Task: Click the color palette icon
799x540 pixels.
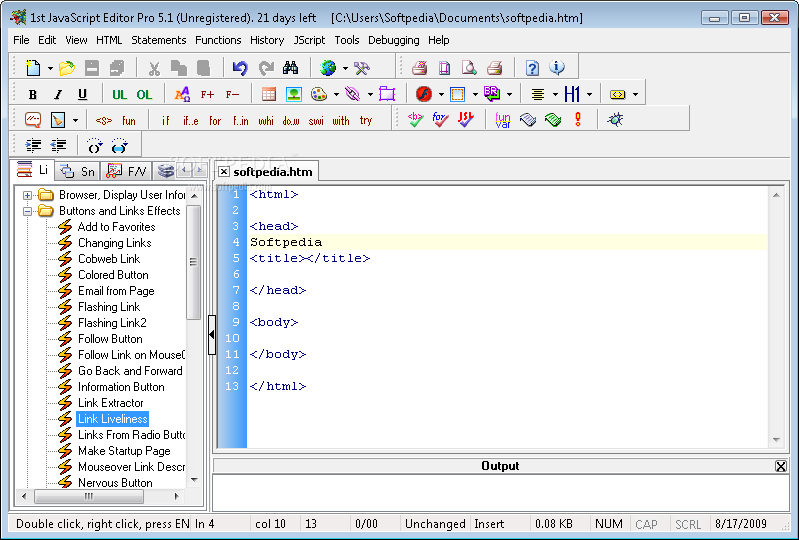Action: (319, 94)
